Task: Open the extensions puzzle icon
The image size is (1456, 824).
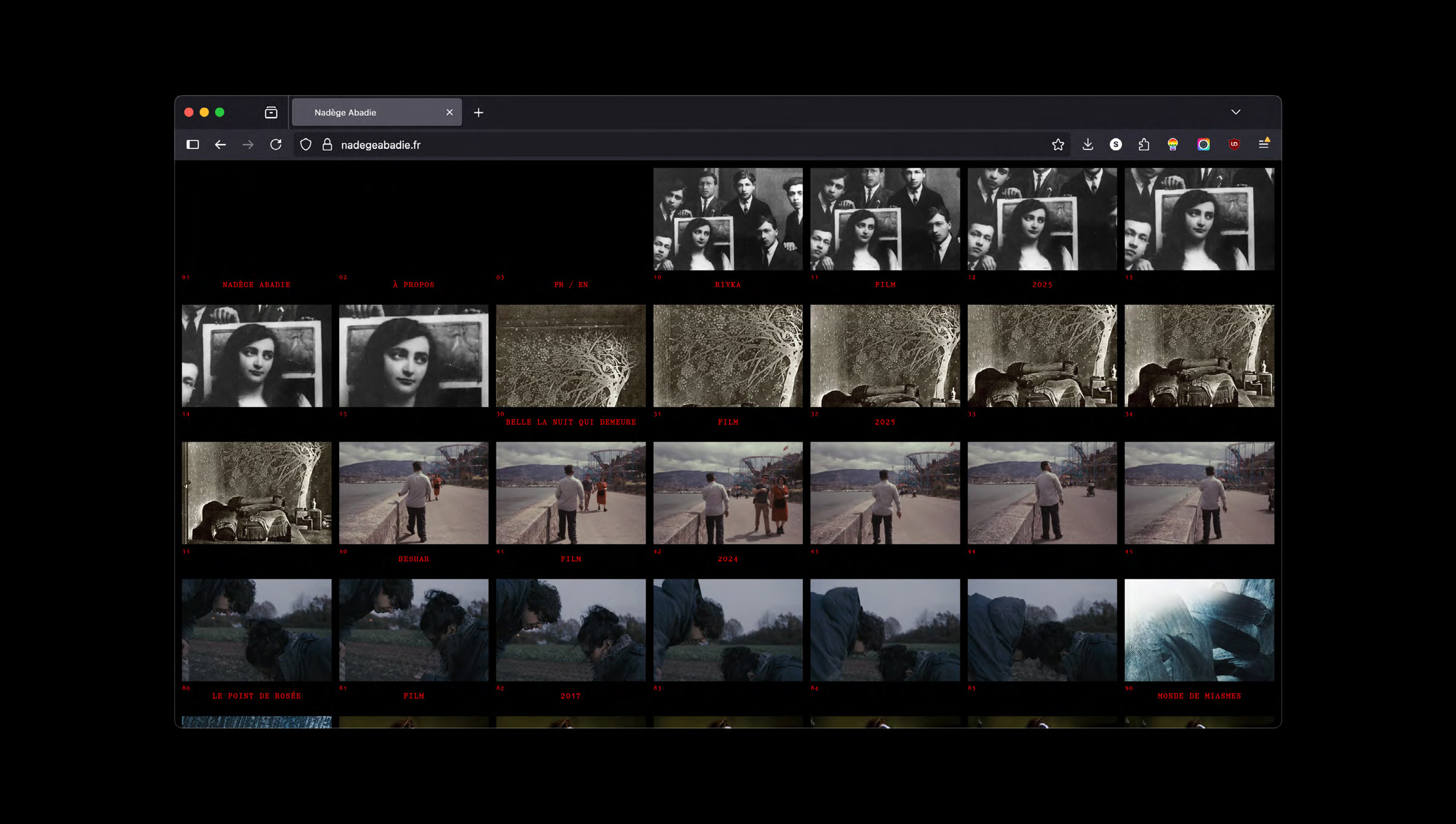Action: point(1144,145)
